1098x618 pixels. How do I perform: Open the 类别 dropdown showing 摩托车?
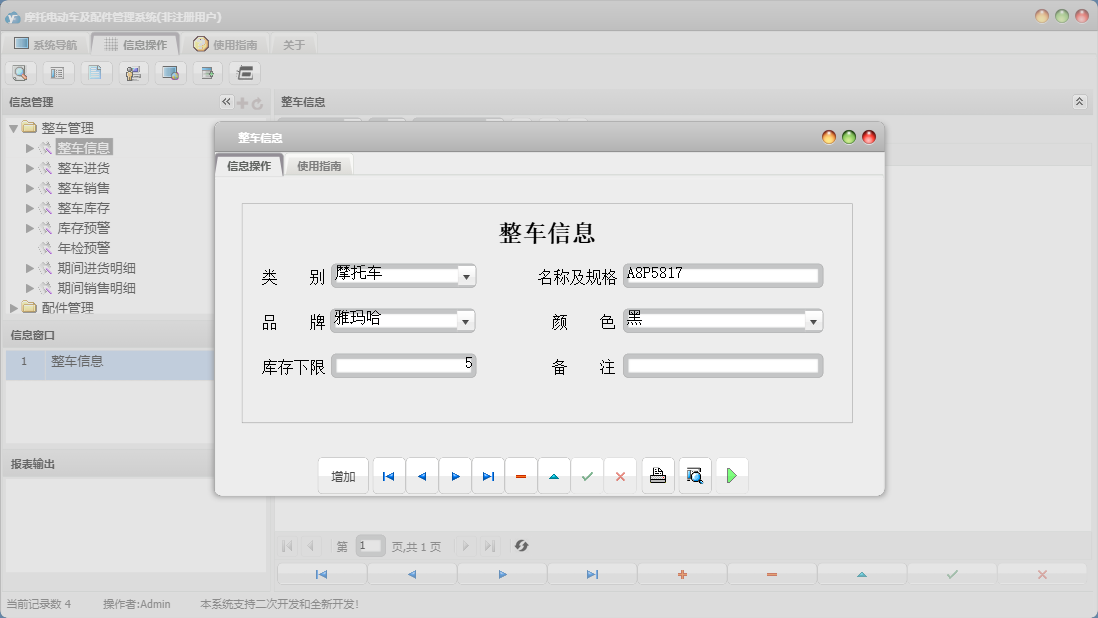tap(466, 275)
